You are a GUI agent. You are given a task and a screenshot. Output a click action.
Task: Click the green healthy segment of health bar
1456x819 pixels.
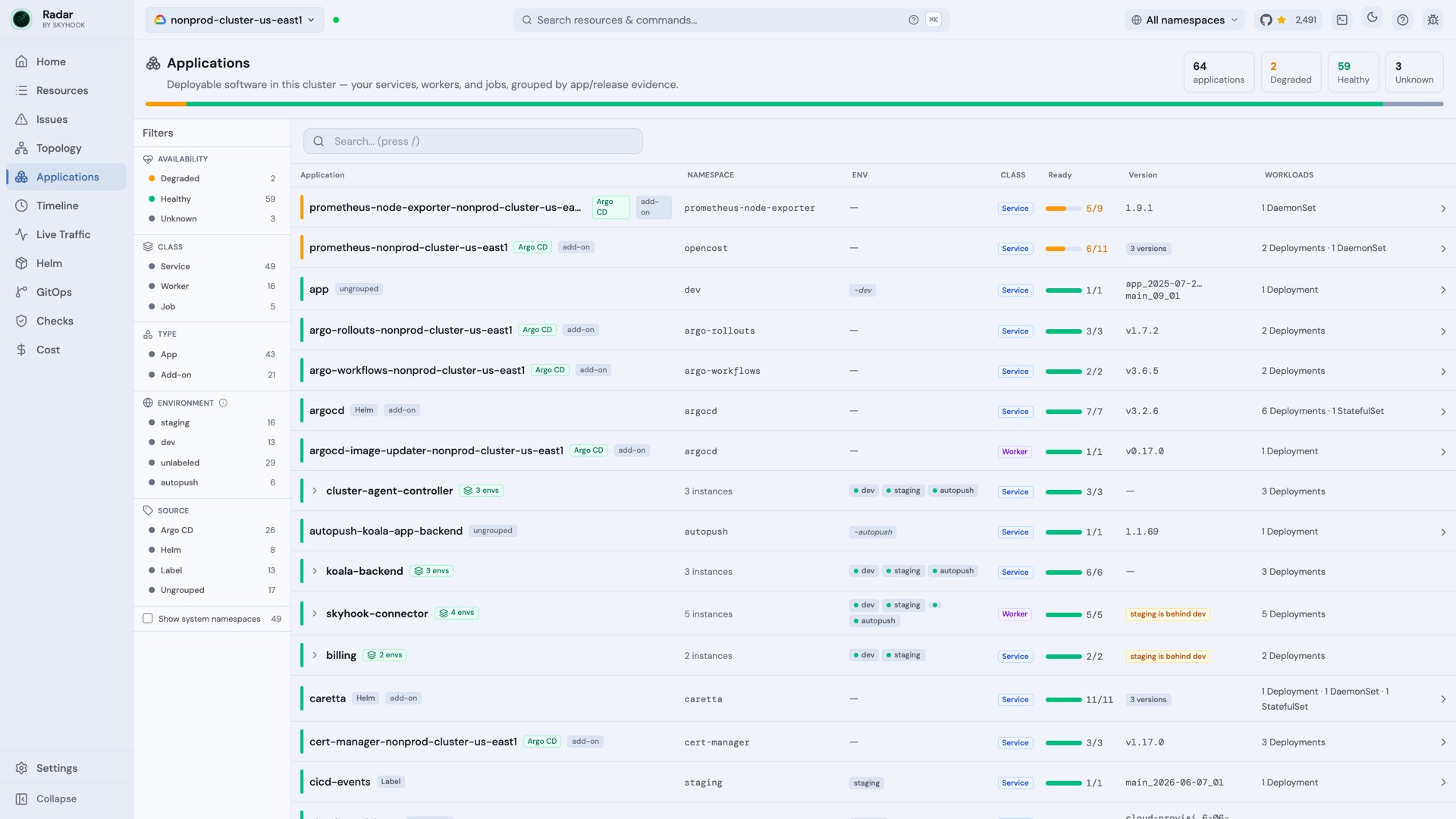pyautogui.click(x=784, y=104)
